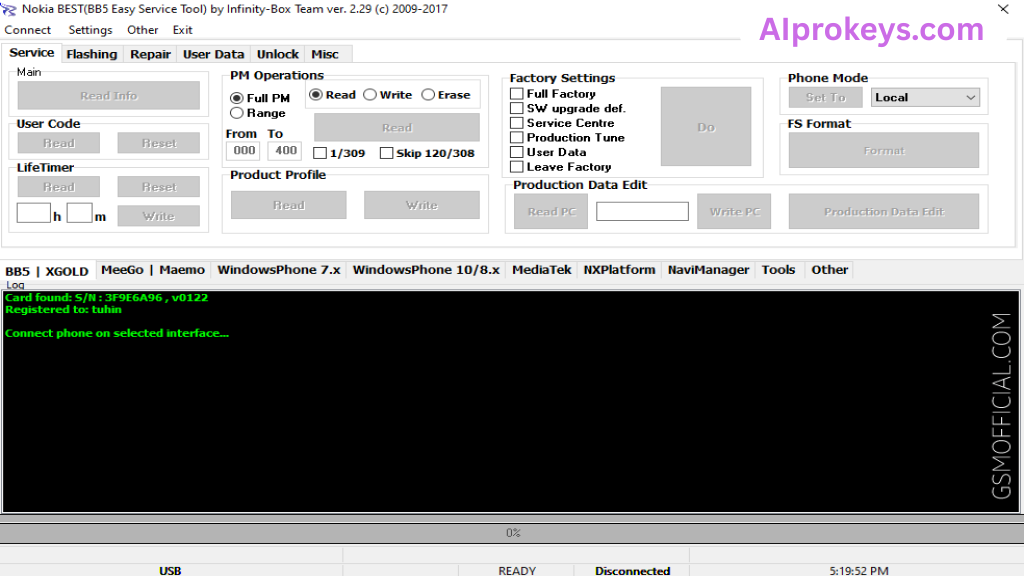Screen dimensions: 1024x576
Task: Check the Service Centre option
Action: (562, 123)
